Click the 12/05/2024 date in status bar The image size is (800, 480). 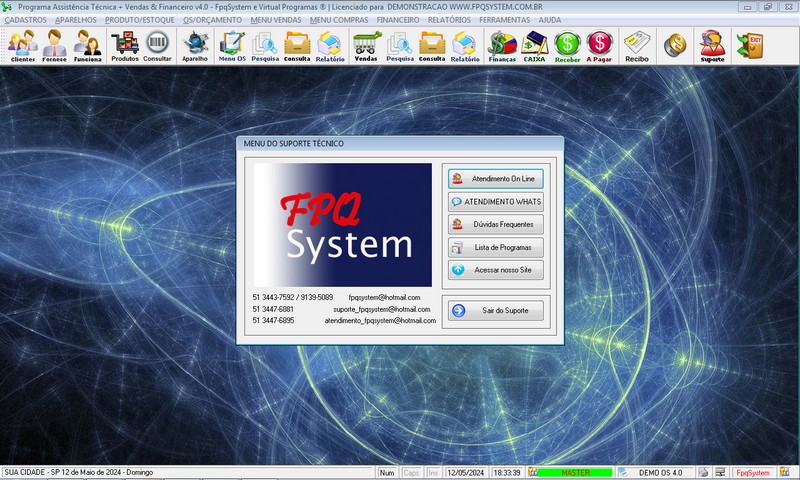point(465,473)
